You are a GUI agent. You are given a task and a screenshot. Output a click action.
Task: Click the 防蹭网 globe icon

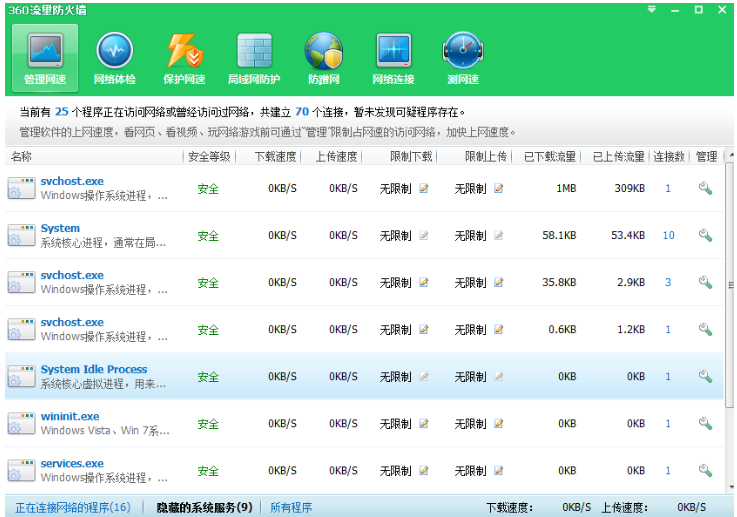324,58
